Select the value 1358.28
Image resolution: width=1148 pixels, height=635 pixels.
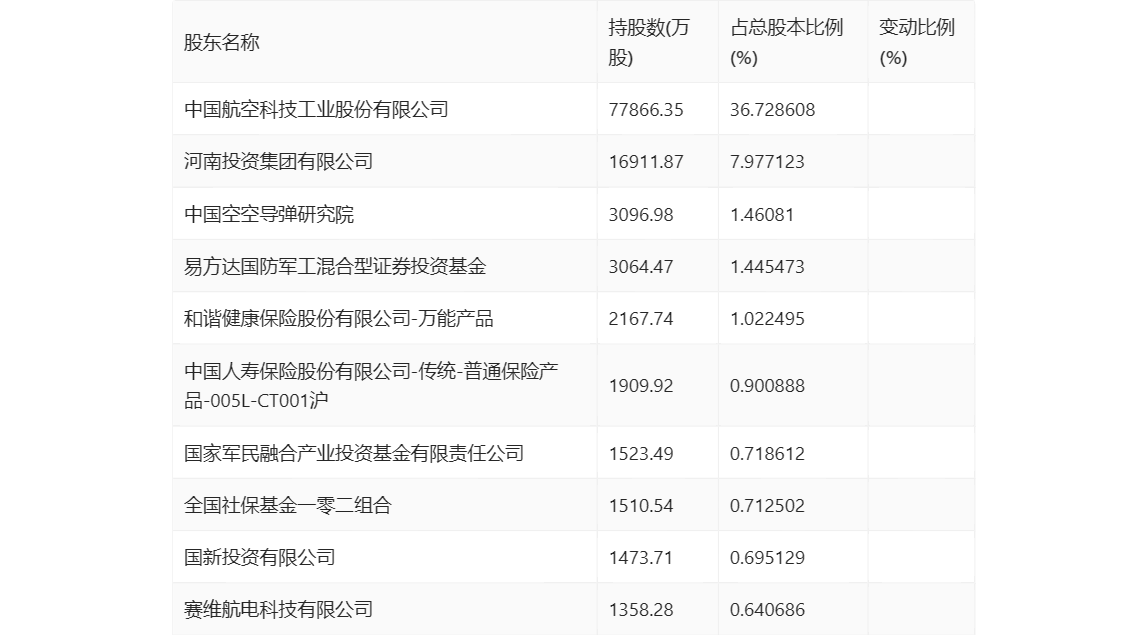tap(641, 609)
